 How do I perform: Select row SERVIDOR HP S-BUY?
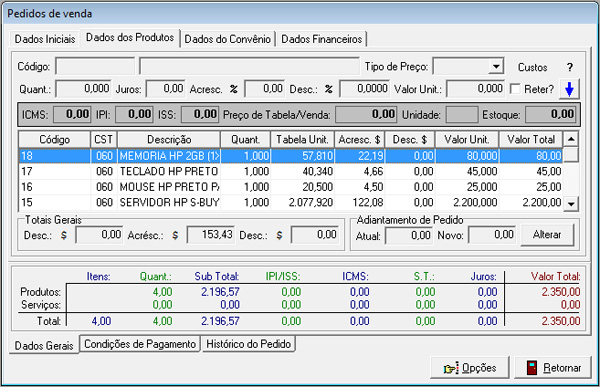coord(291,202)
